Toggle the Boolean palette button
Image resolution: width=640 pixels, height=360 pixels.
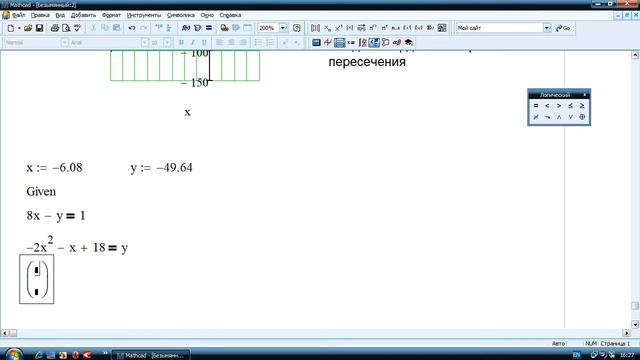(373, 42)
